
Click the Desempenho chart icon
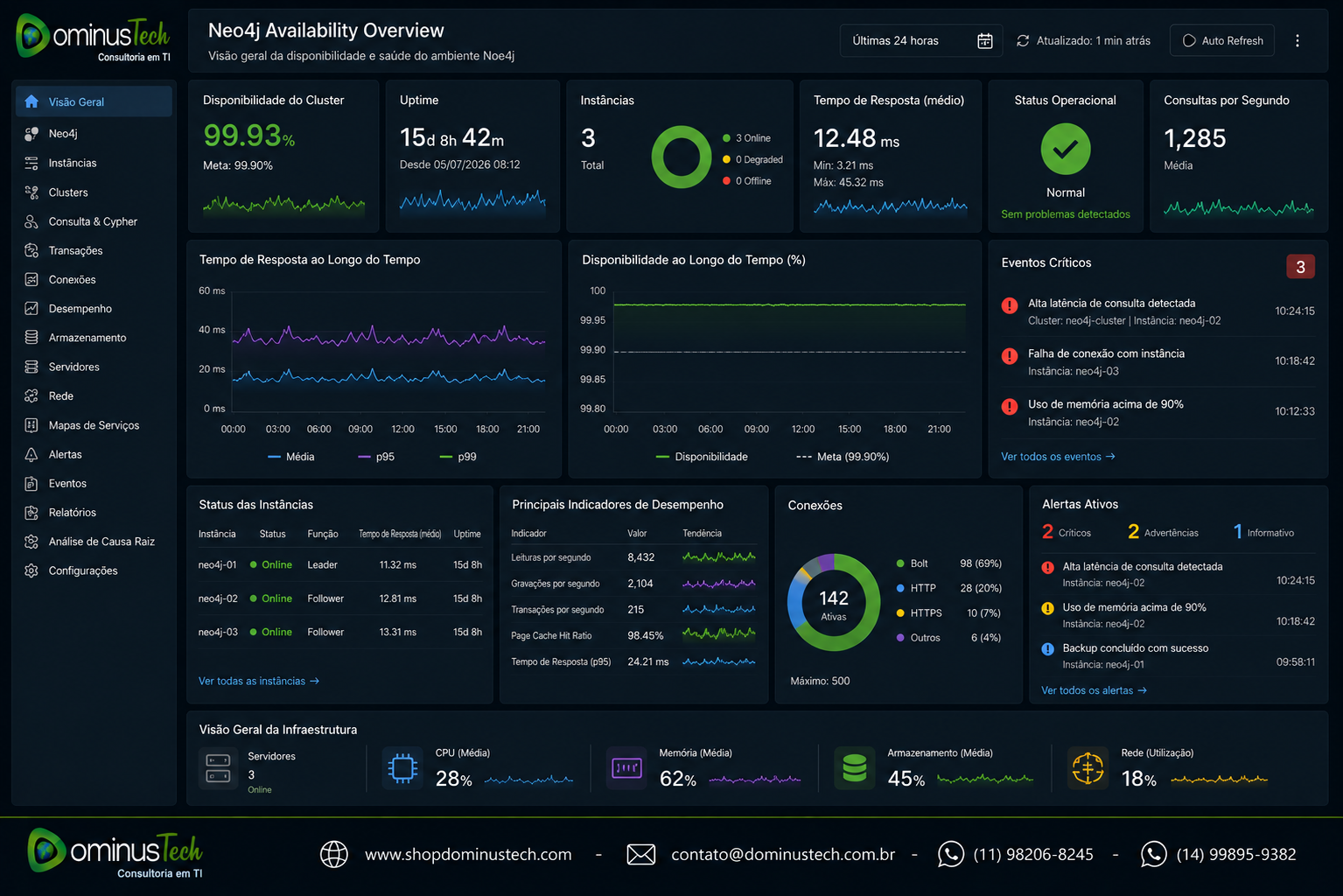[31, 308]
